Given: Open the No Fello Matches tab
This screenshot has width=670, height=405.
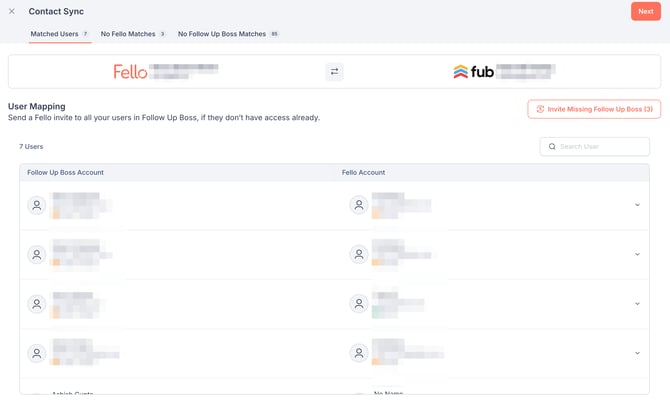Looking at the screenshot, I should point(133,34).
